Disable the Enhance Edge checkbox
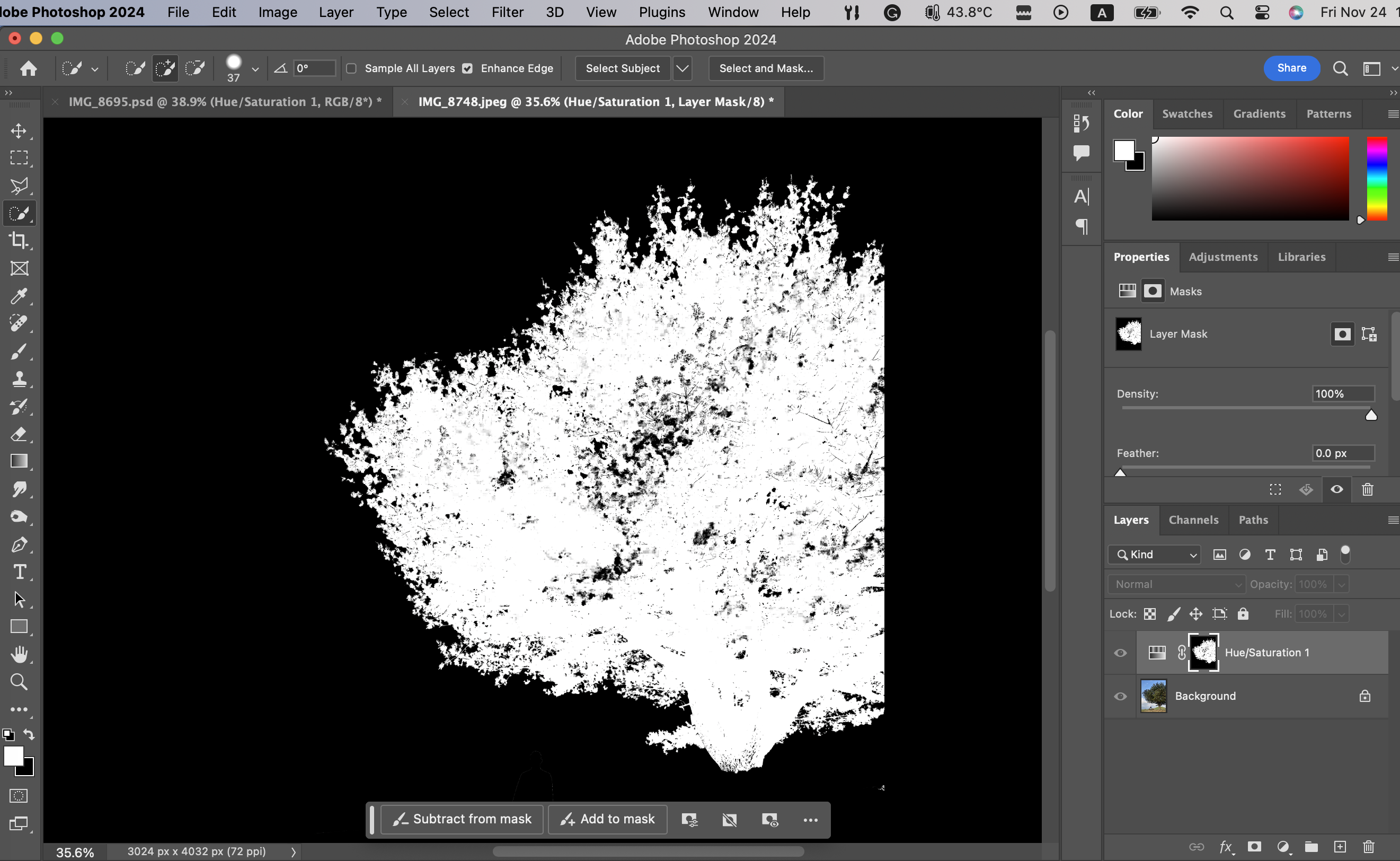This screenshot has height=861, width=1400. click(468, 68)
